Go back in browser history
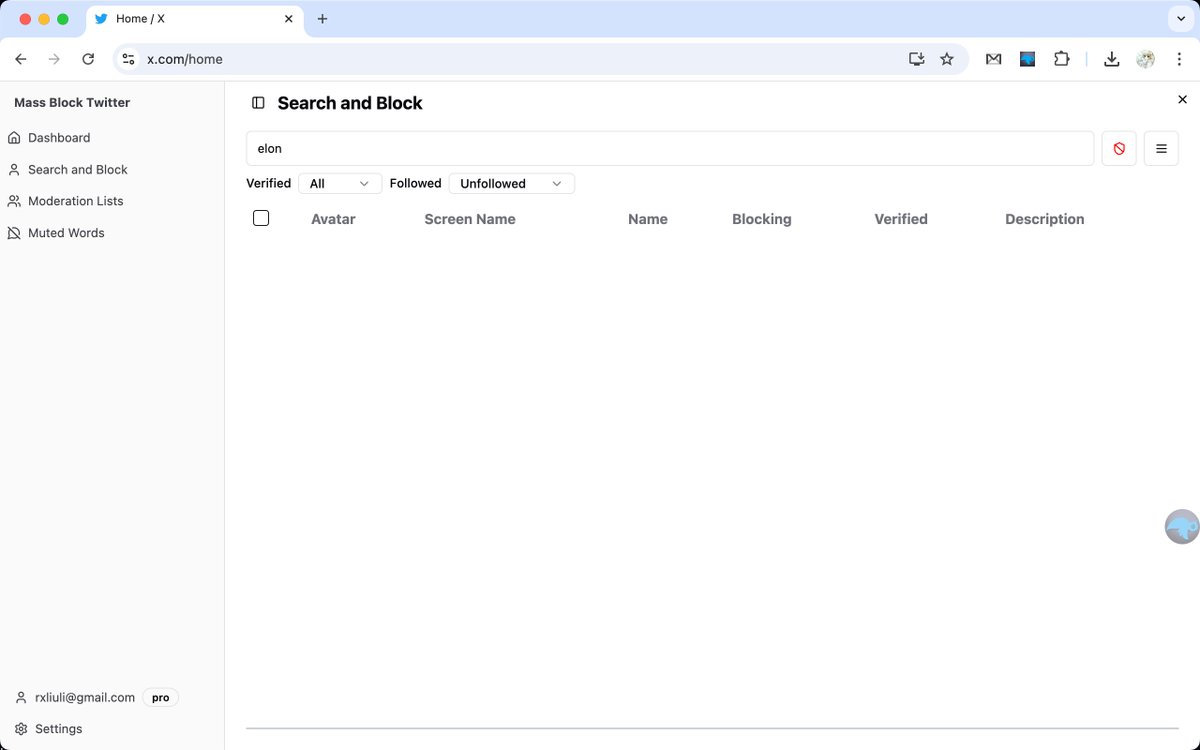Viewport: 1200px width, 750px height. [x=21, y=59]
